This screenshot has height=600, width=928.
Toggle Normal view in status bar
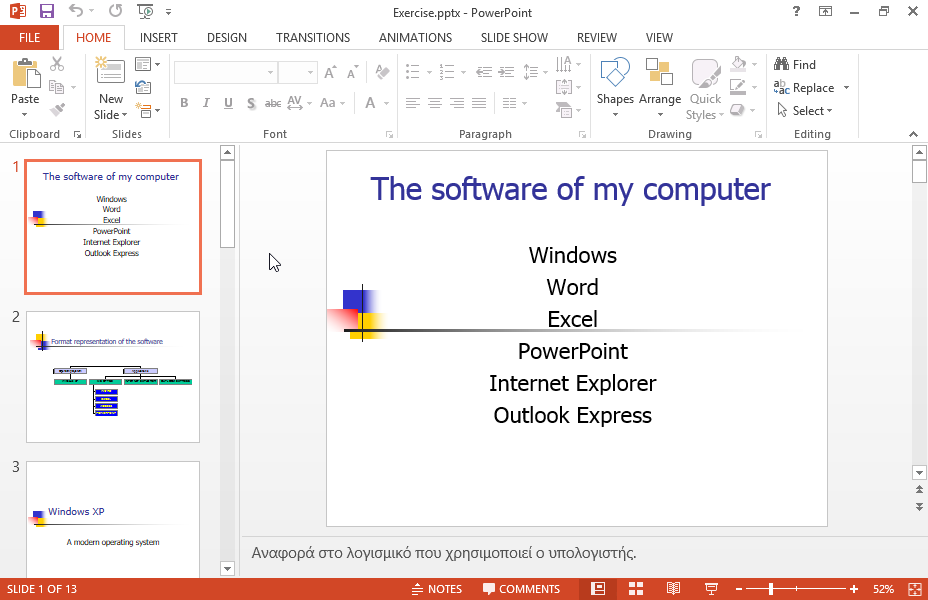(598, 589)
